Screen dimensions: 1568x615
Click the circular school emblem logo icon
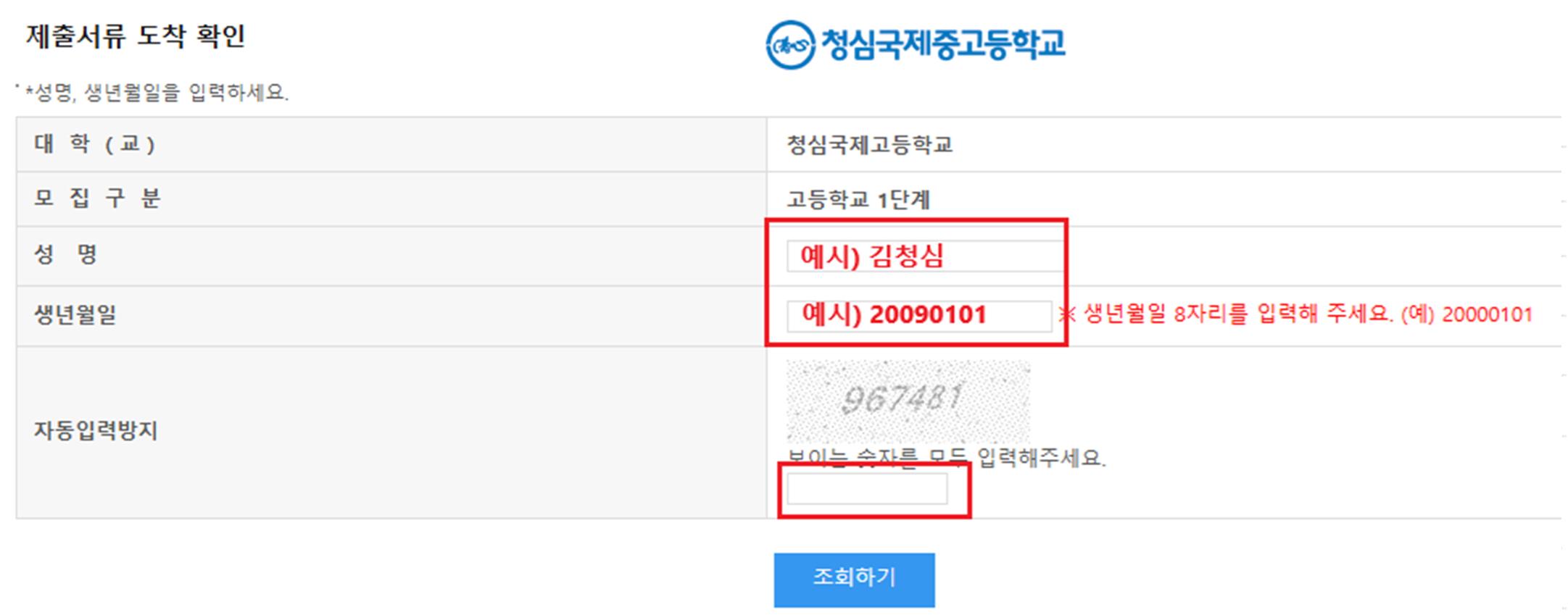point(790,45)
